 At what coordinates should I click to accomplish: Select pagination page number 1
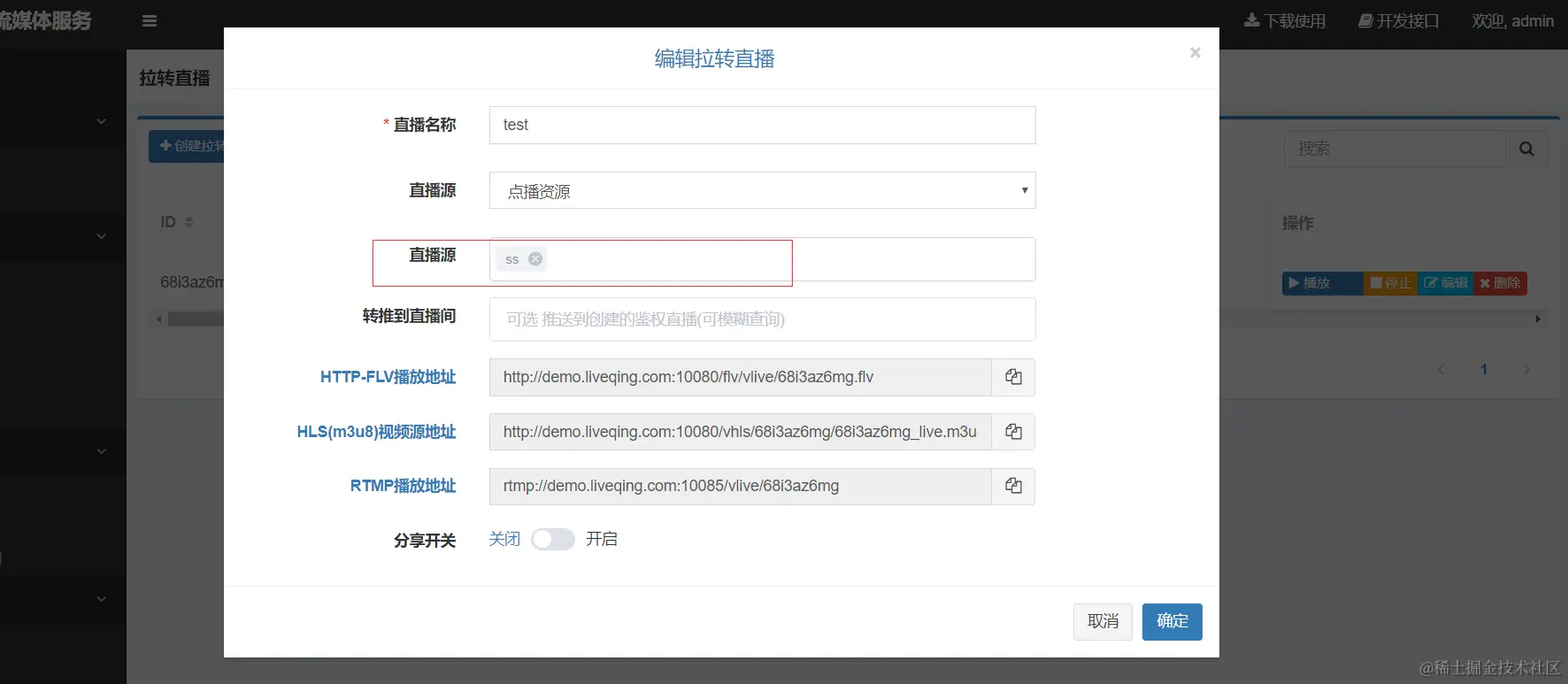[1484, 370]
